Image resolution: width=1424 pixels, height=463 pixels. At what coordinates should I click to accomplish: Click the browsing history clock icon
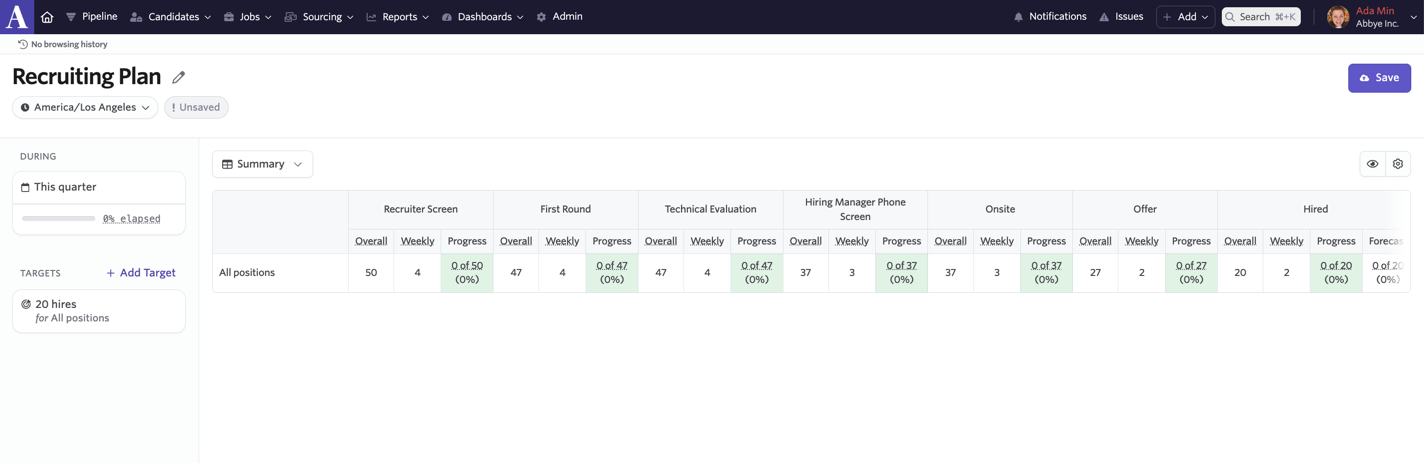(22, 44)
